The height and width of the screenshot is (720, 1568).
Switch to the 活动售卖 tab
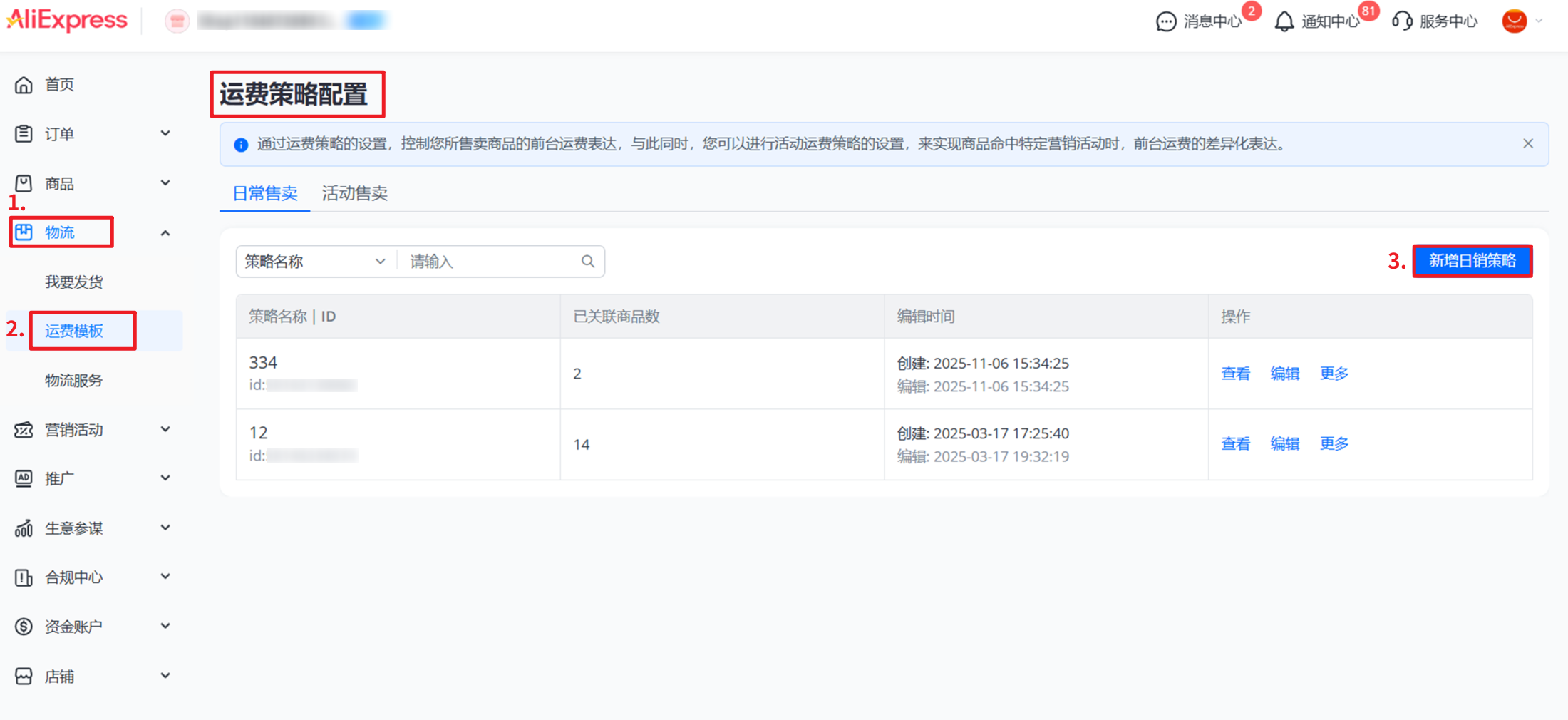click(x=354, y=193)
